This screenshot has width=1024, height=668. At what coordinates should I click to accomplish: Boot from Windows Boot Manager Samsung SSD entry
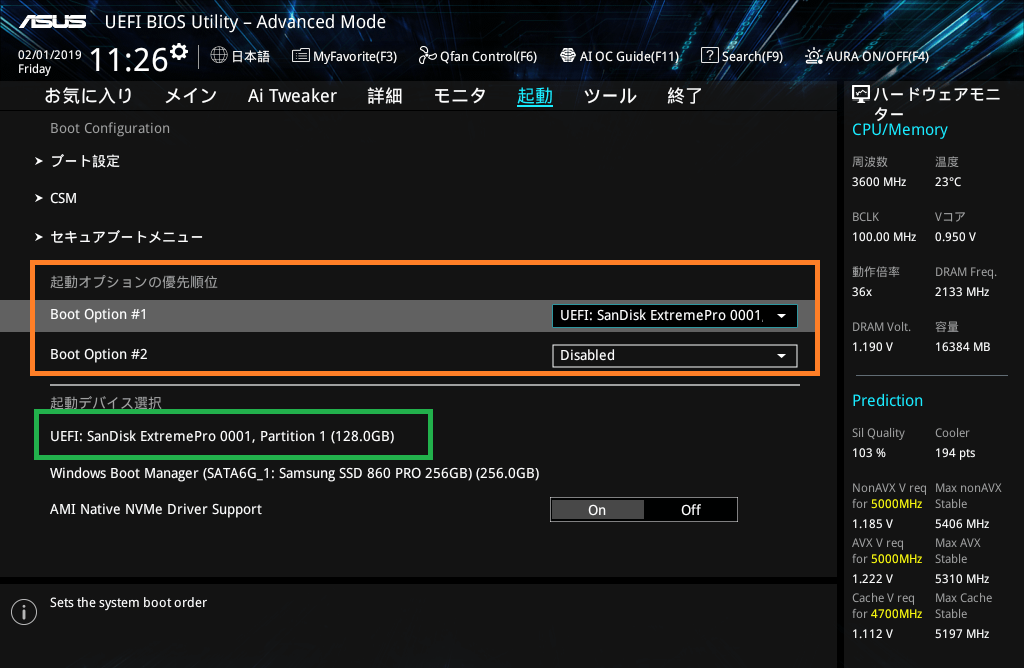(x=295, y=473)
